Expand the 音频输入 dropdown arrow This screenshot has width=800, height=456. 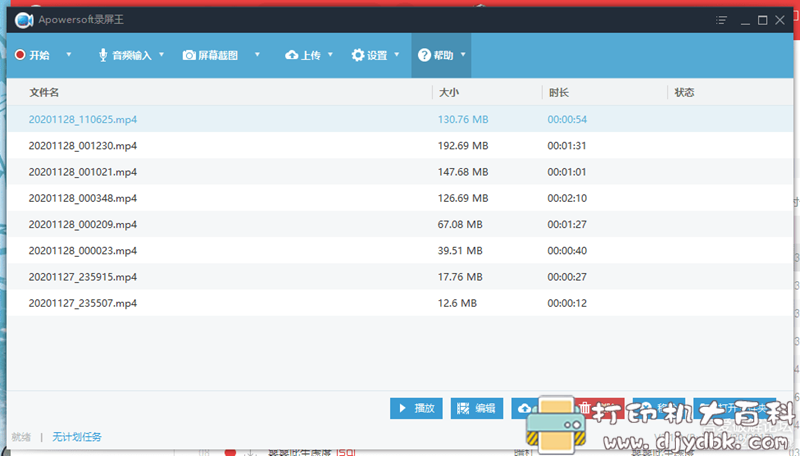click(x=161, y=54)
